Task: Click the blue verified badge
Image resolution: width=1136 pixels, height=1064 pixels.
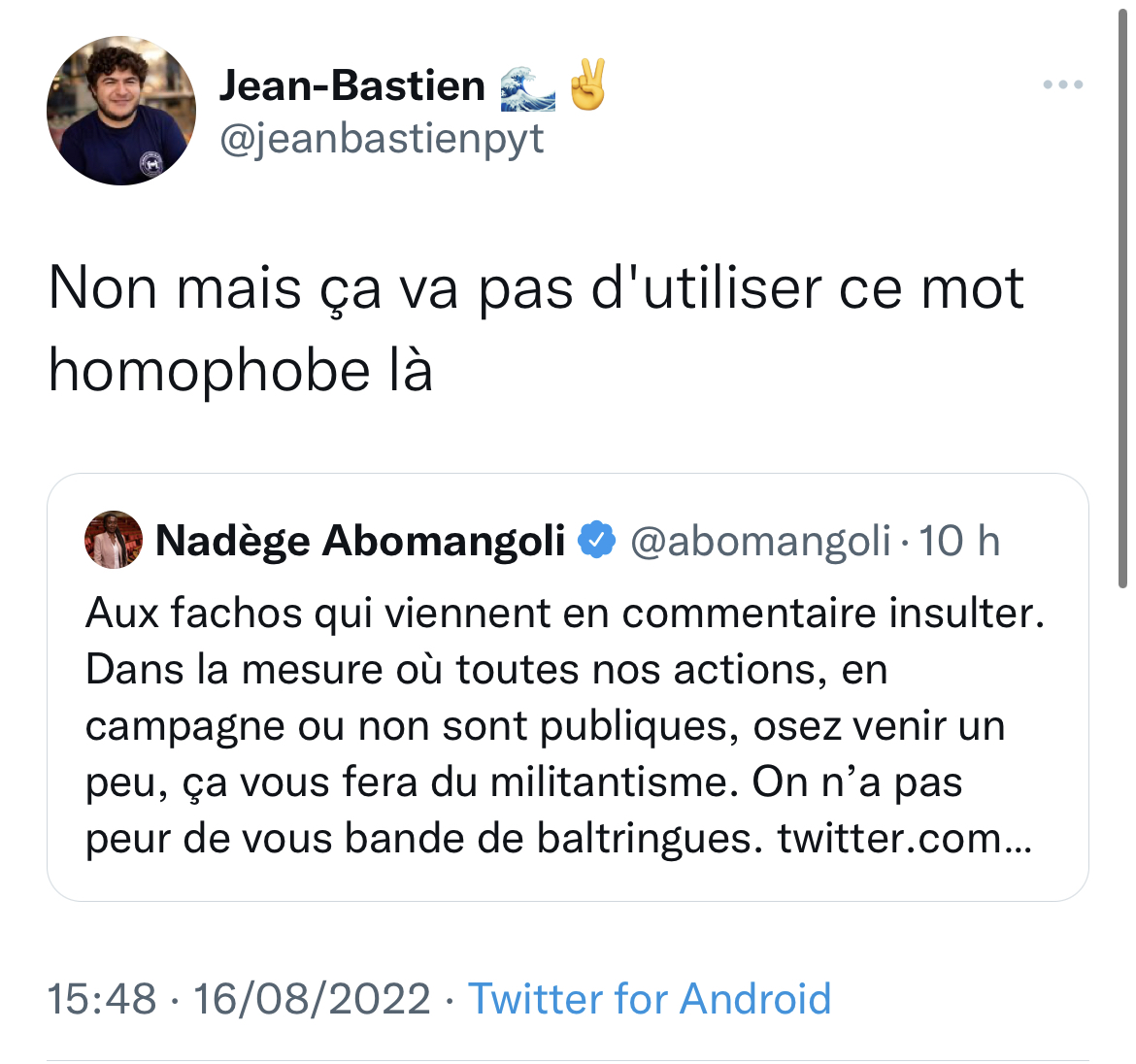Action: tap(597, 541)
